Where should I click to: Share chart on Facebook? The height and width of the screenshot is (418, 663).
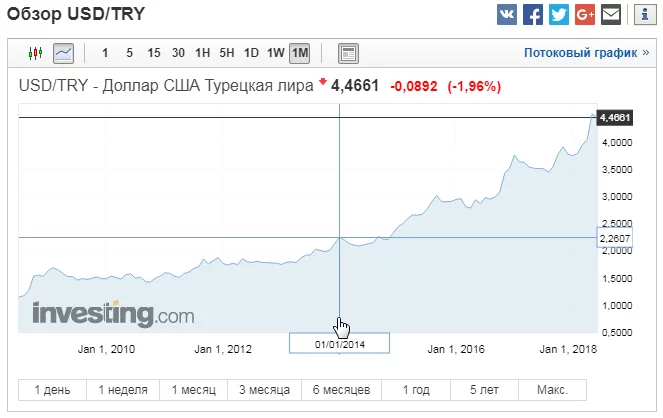pos(533,15)
